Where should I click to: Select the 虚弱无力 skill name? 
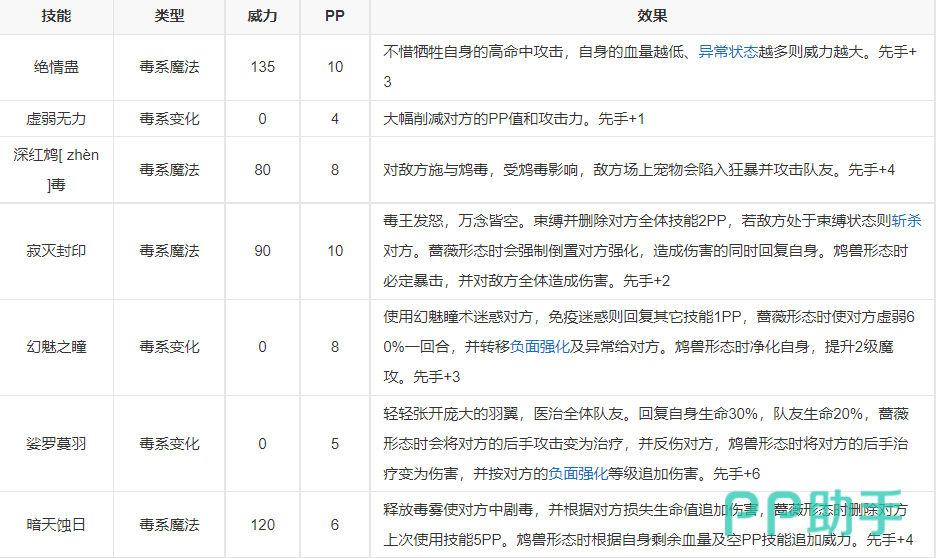coord(56,119)
